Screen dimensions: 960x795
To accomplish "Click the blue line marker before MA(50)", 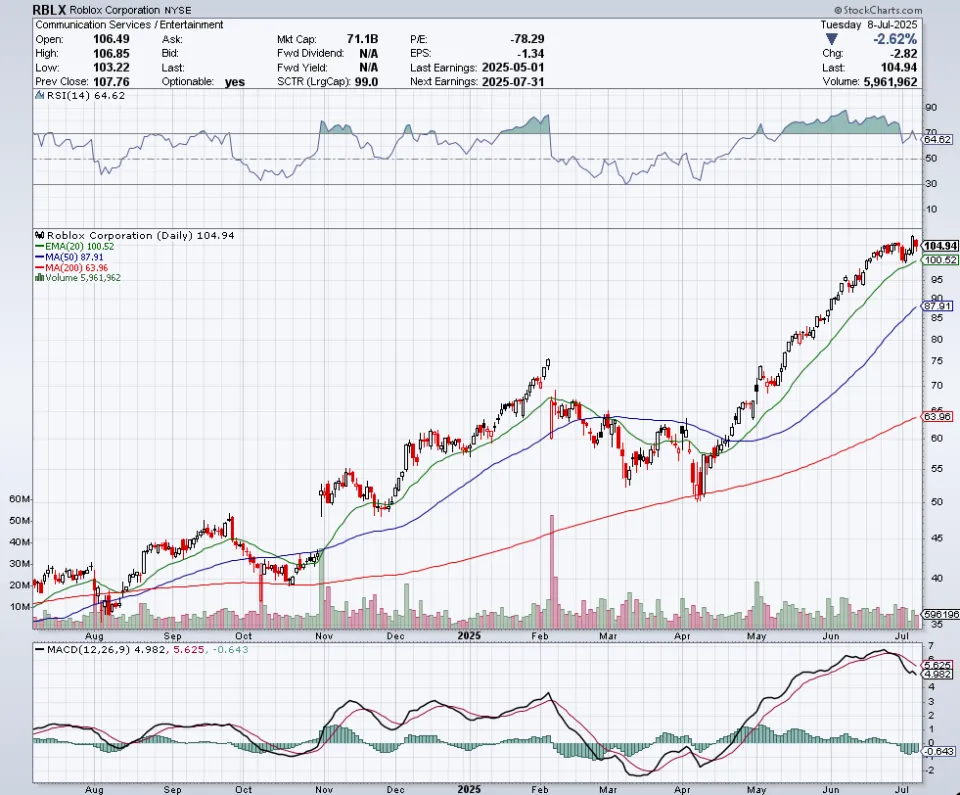I will point(40,257).
